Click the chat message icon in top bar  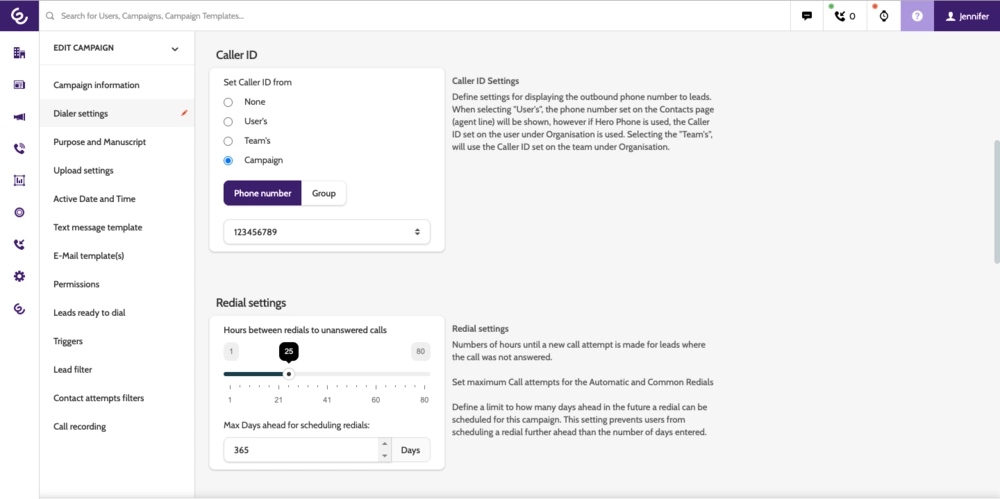[x=806, y=16]
